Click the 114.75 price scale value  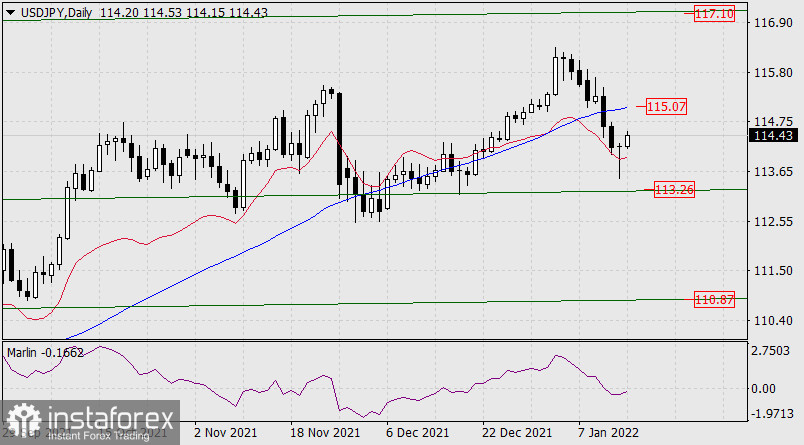[x=773, y=122]
